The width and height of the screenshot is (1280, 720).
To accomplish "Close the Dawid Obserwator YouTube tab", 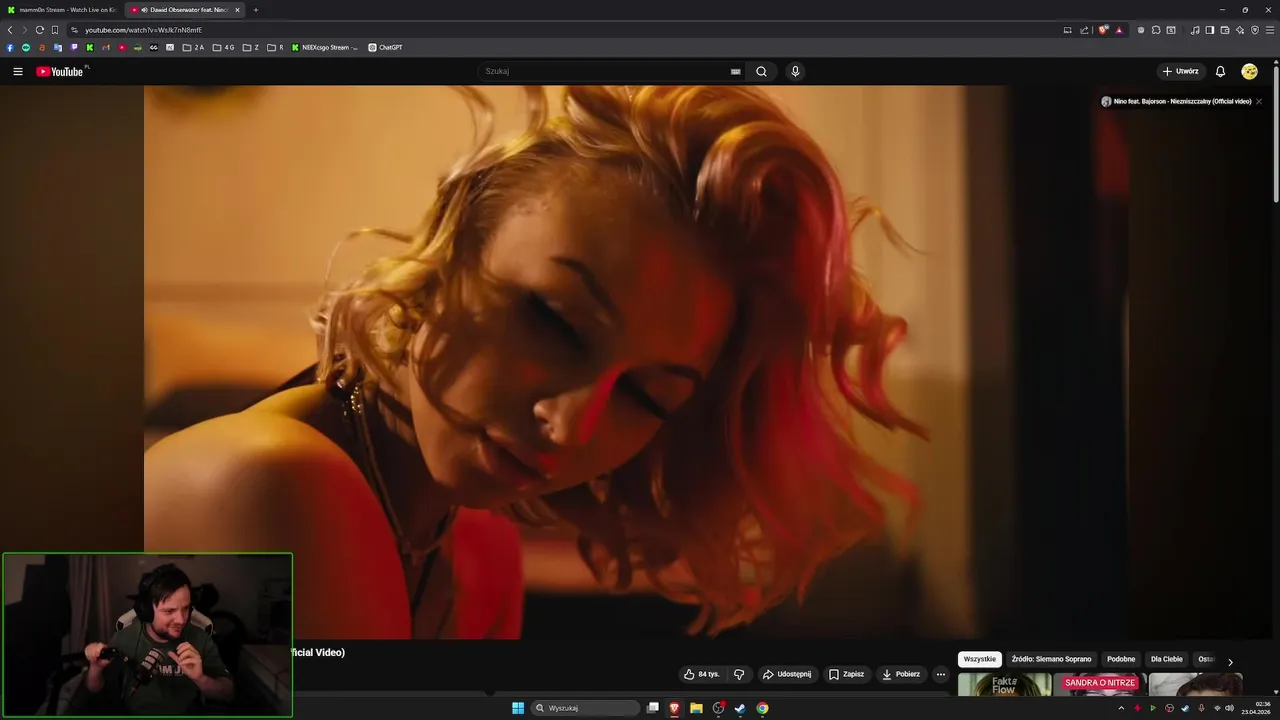I will (x=237, y=10).
